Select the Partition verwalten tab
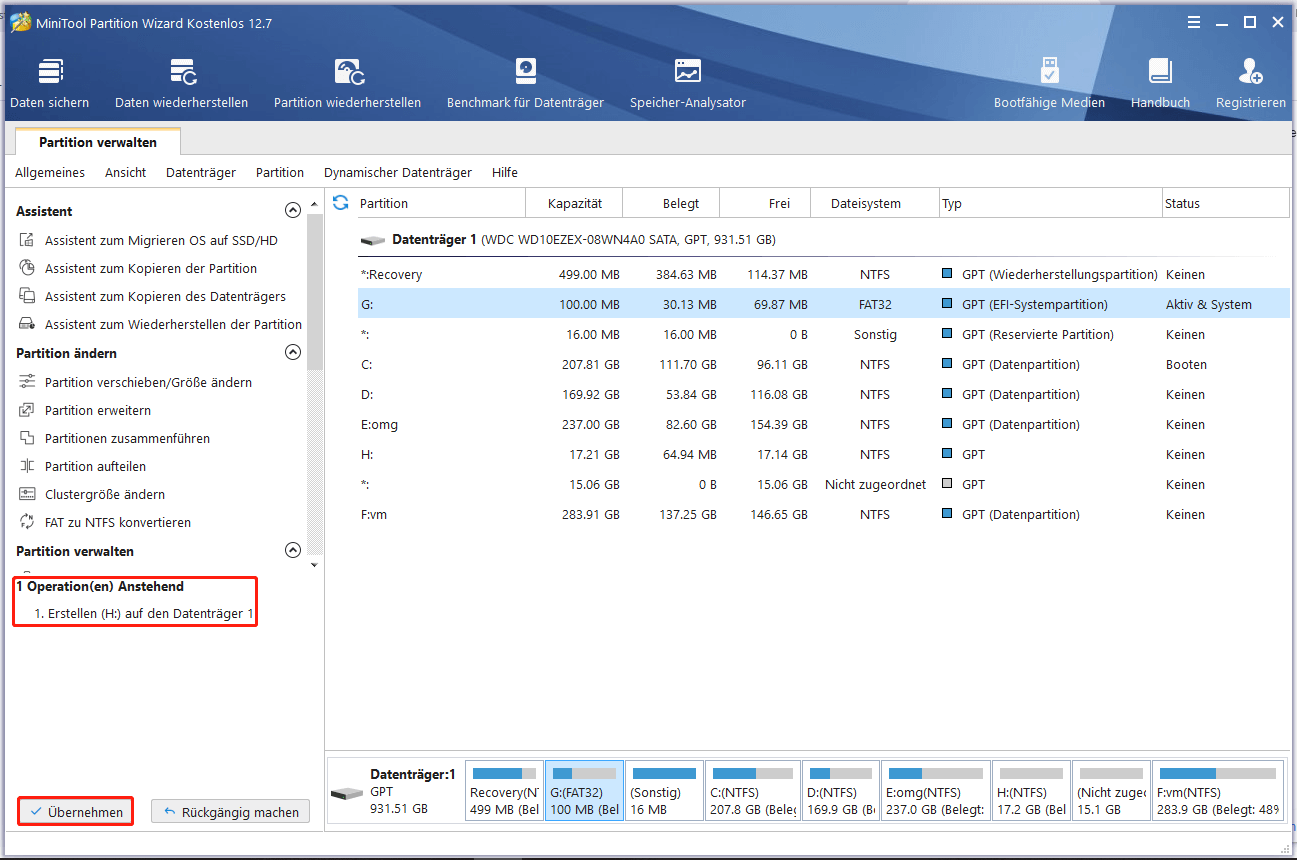The width and height of the screenshot is (1297, 860). coord(98,142)
